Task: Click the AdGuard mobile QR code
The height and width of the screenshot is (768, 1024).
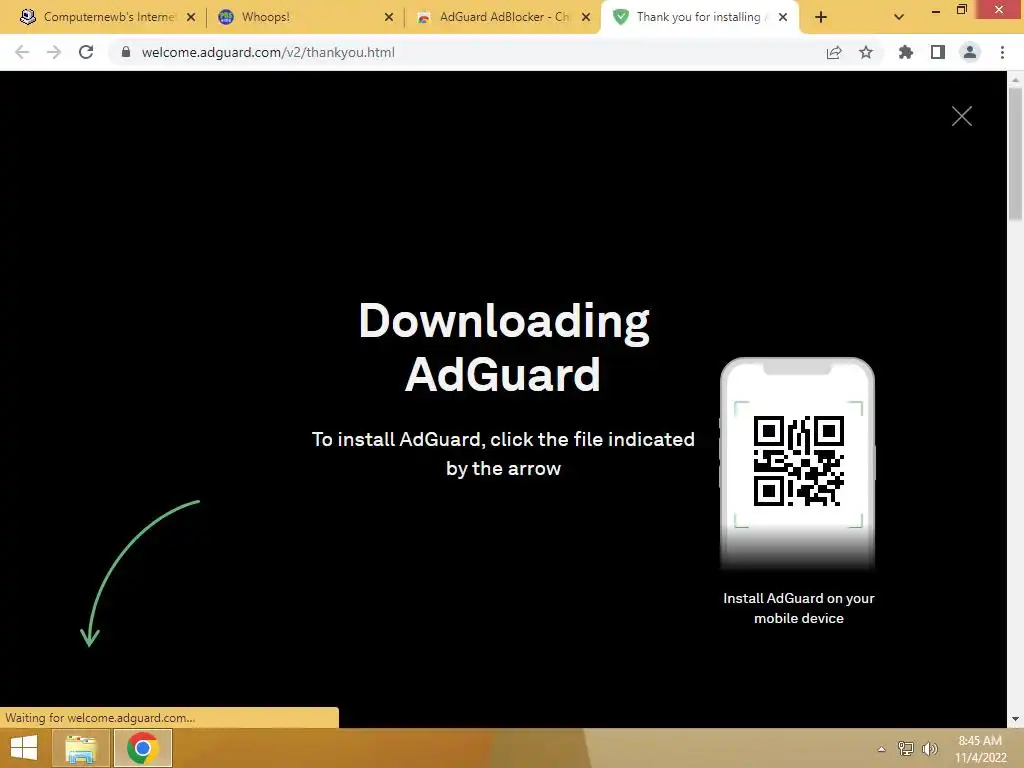Action: coord(799,461)
